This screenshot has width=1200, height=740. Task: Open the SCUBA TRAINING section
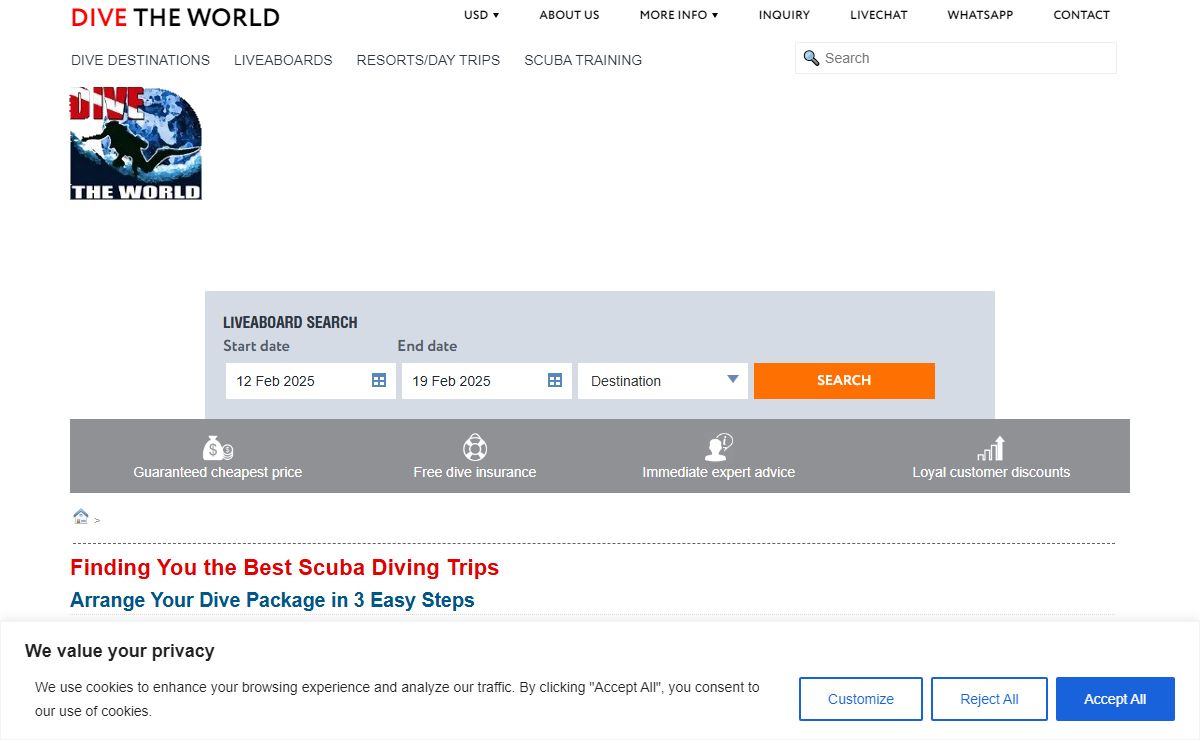click(583, 60)
